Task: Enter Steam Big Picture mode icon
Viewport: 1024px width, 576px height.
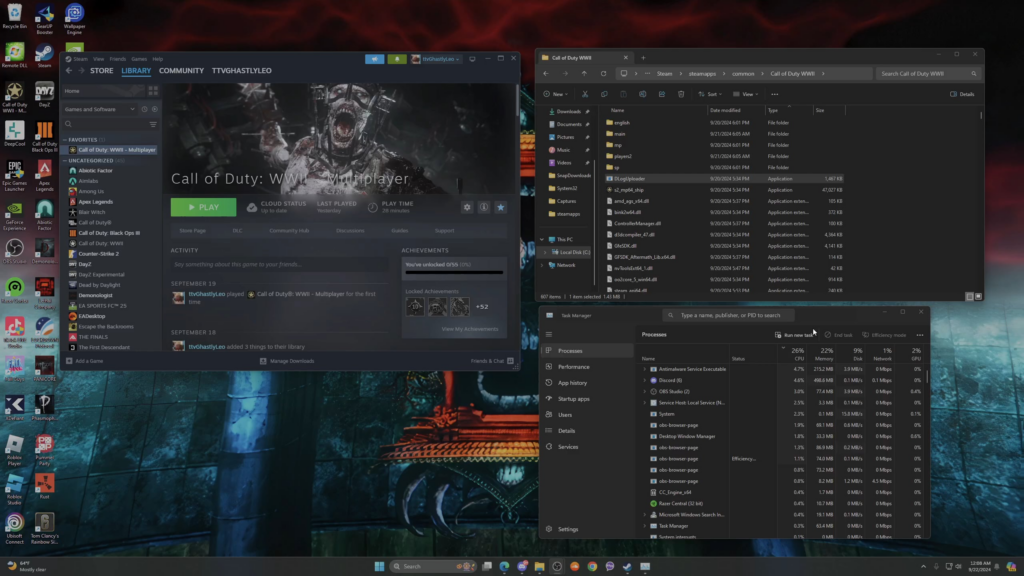Action: [472, 59]
